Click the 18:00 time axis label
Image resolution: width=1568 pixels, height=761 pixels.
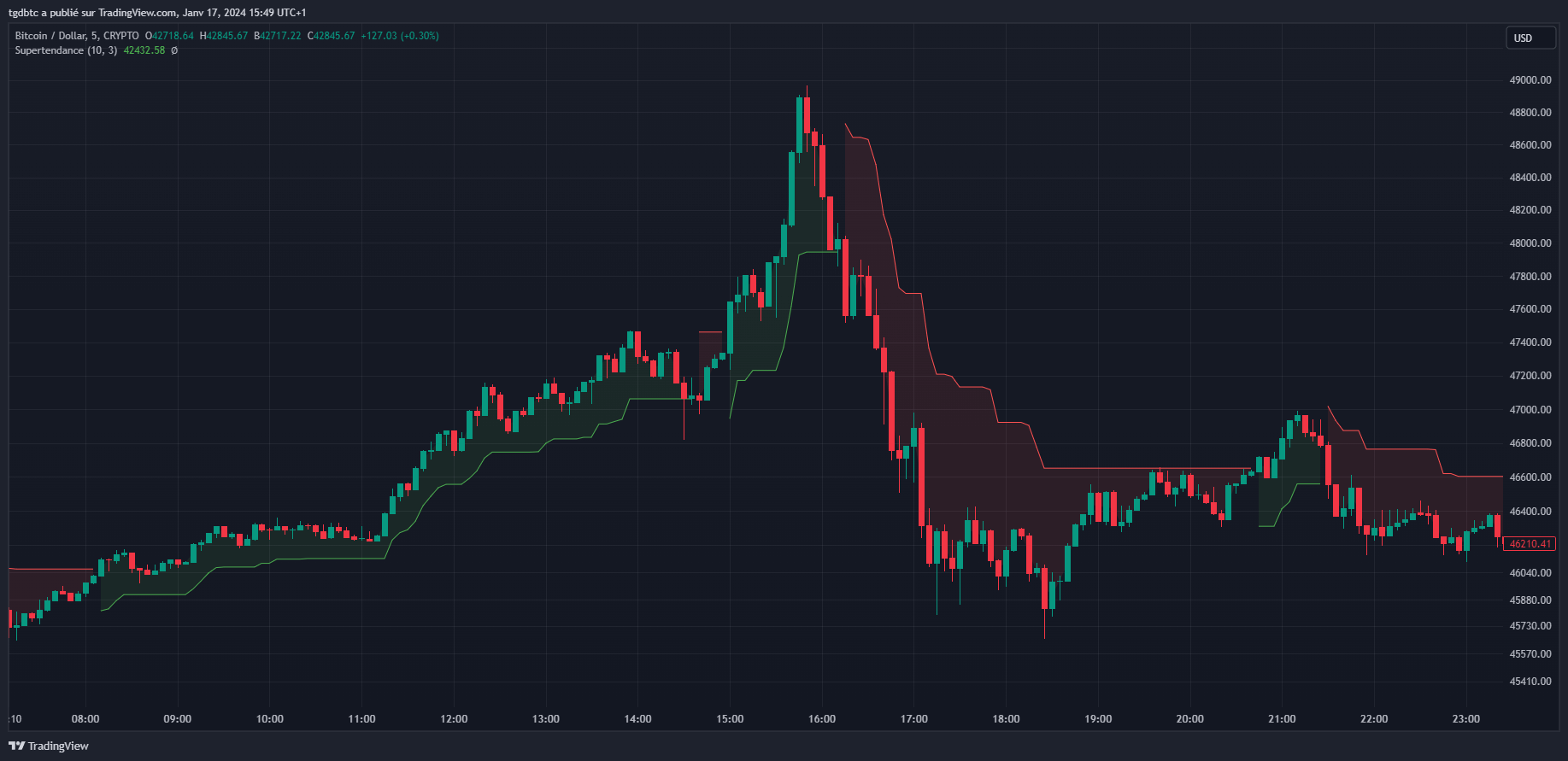(1007, 719)
